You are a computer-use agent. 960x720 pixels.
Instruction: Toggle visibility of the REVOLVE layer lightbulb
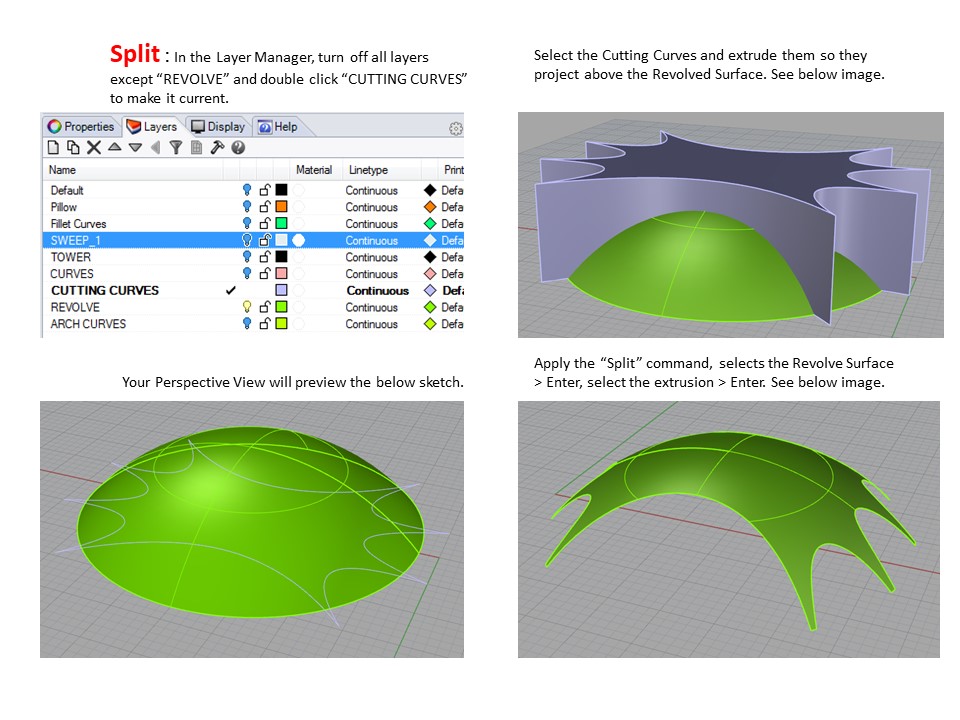[246, 307]
